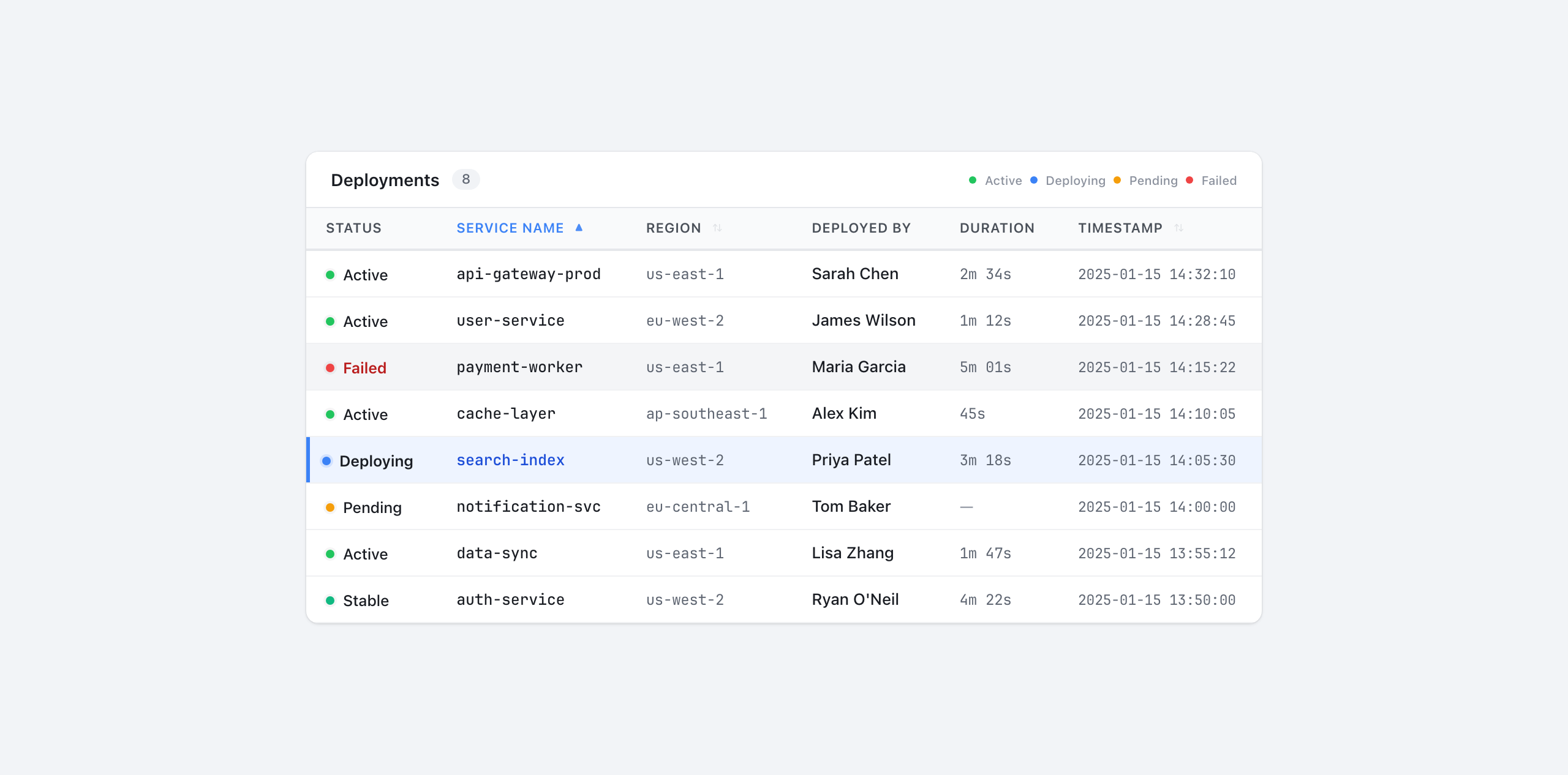Screen dimensions: 1568x775
Task: Select the user-service service name
Action: click(x=510, y=321)
